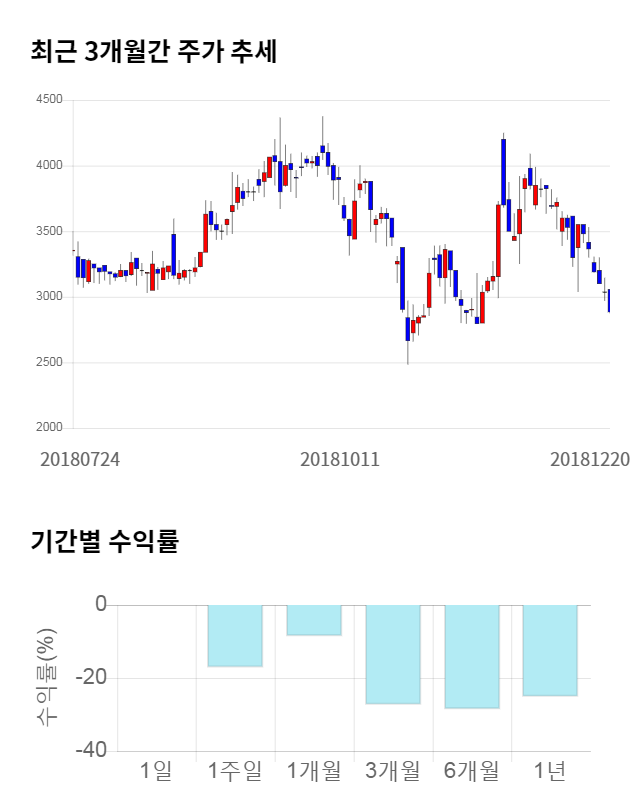Click the 20181011 date label

coord(341,460)
